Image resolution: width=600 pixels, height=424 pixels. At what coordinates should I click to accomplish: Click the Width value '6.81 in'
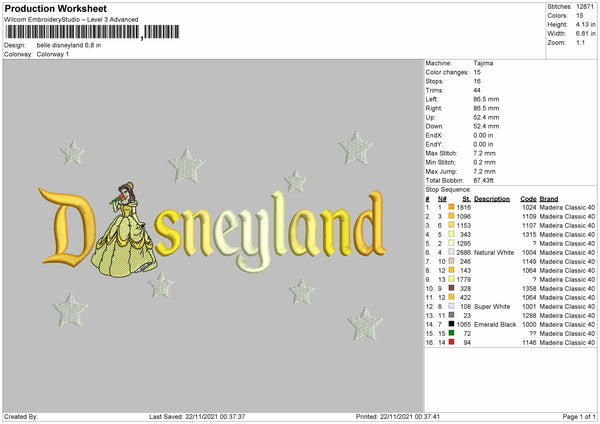[x=585, y=34]
